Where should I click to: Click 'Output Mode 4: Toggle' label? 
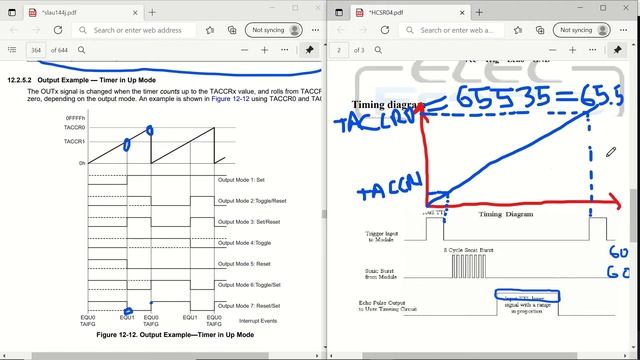[x=244, y=243]
